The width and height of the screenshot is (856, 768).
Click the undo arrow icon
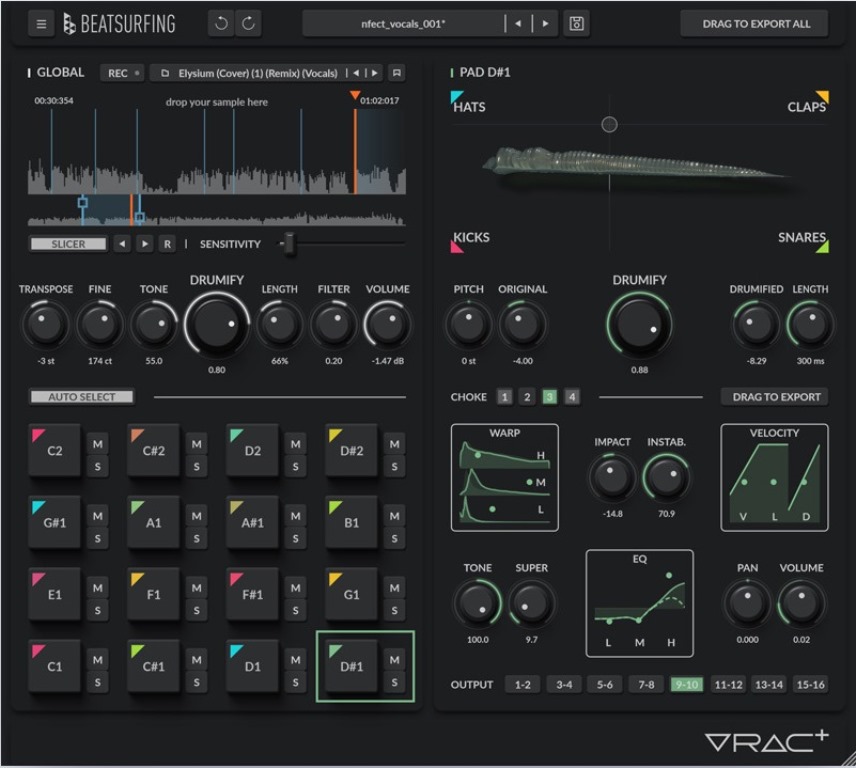[x=221, y=23]
